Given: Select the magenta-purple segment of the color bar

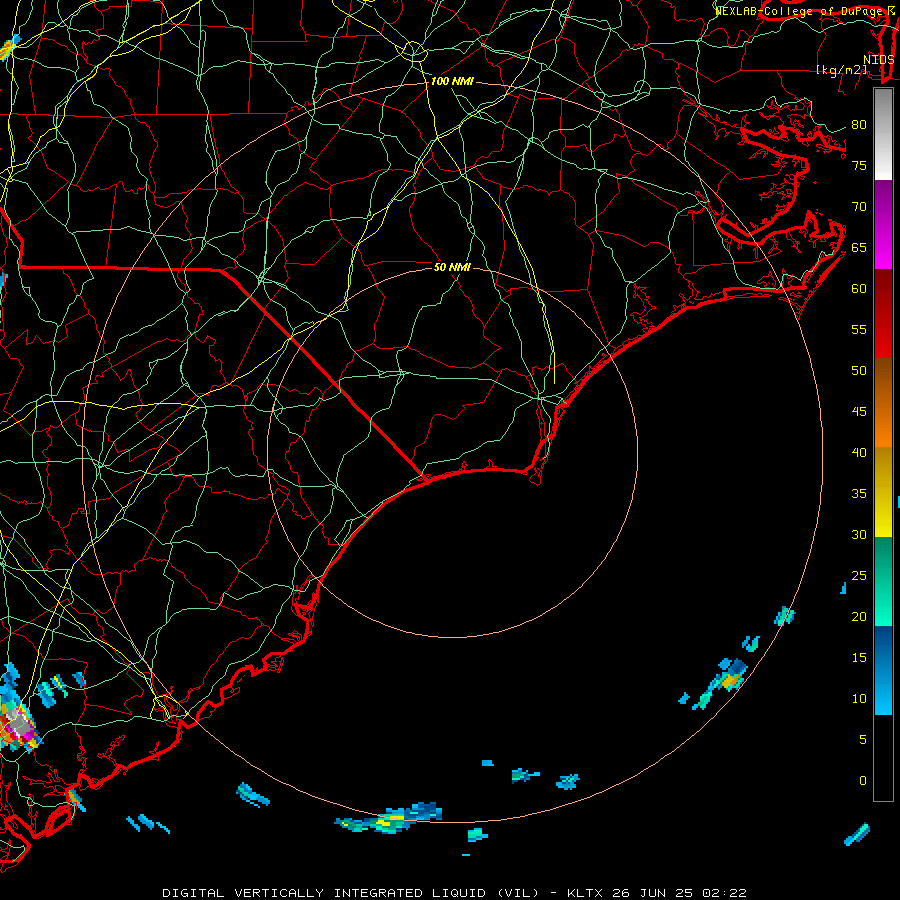Looking at the screenshot, I should tap(883, 224).
